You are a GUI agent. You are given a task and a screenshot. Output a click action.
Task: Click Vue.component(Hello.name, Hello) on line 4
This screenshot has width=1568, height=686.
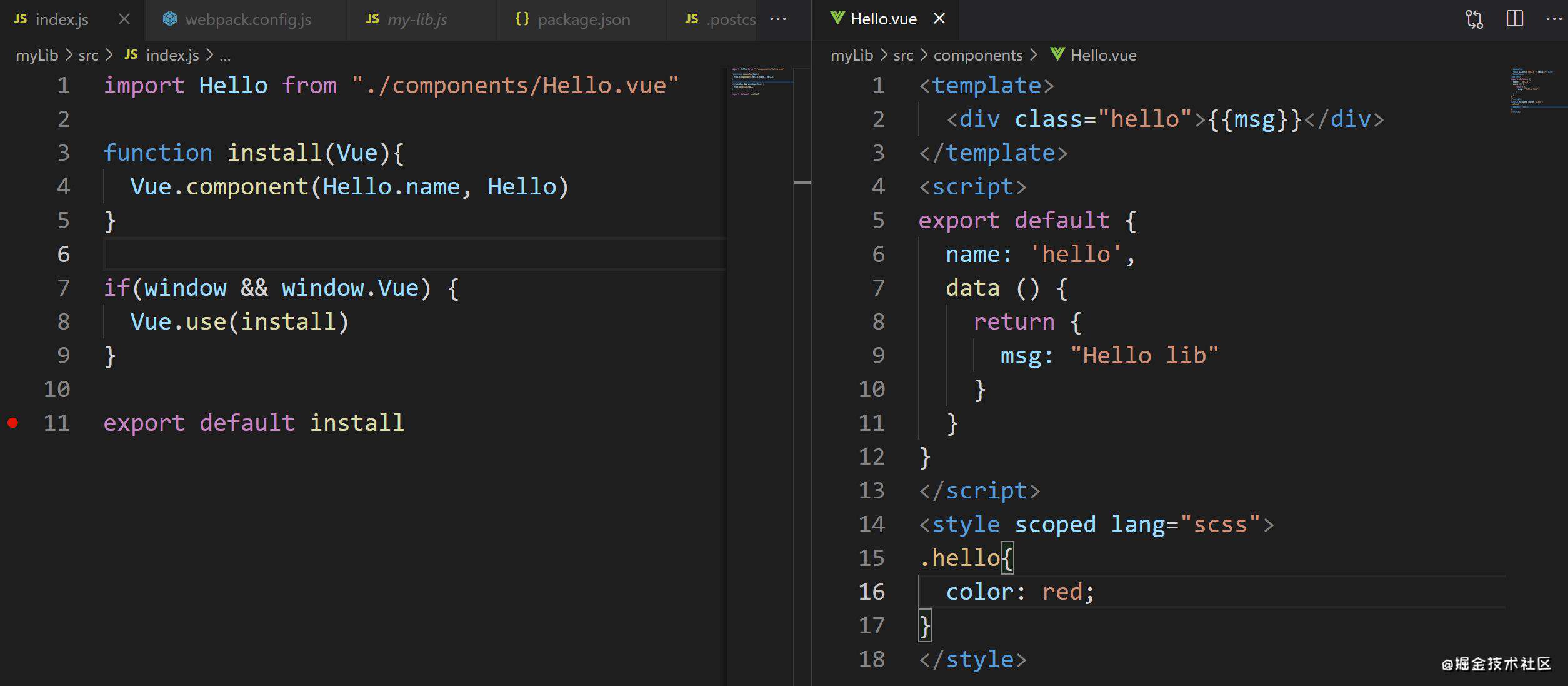349,186
